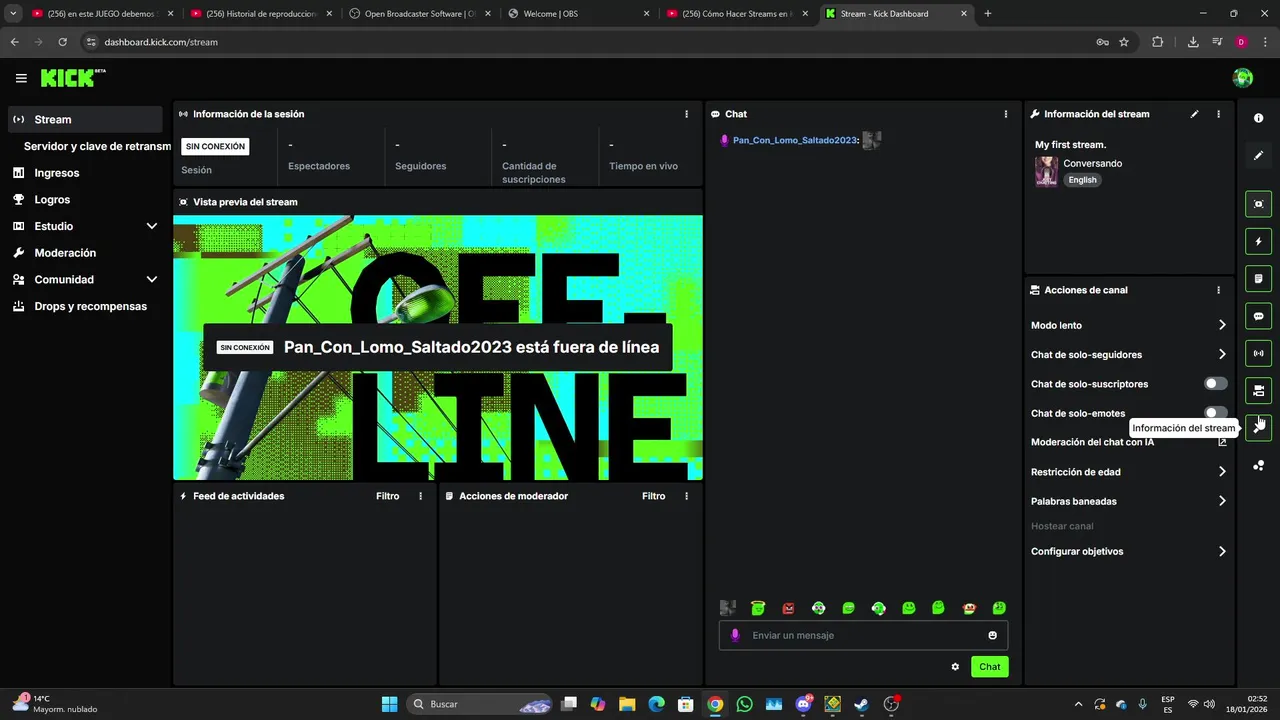Insert the red angry emote

coord(788,608)
